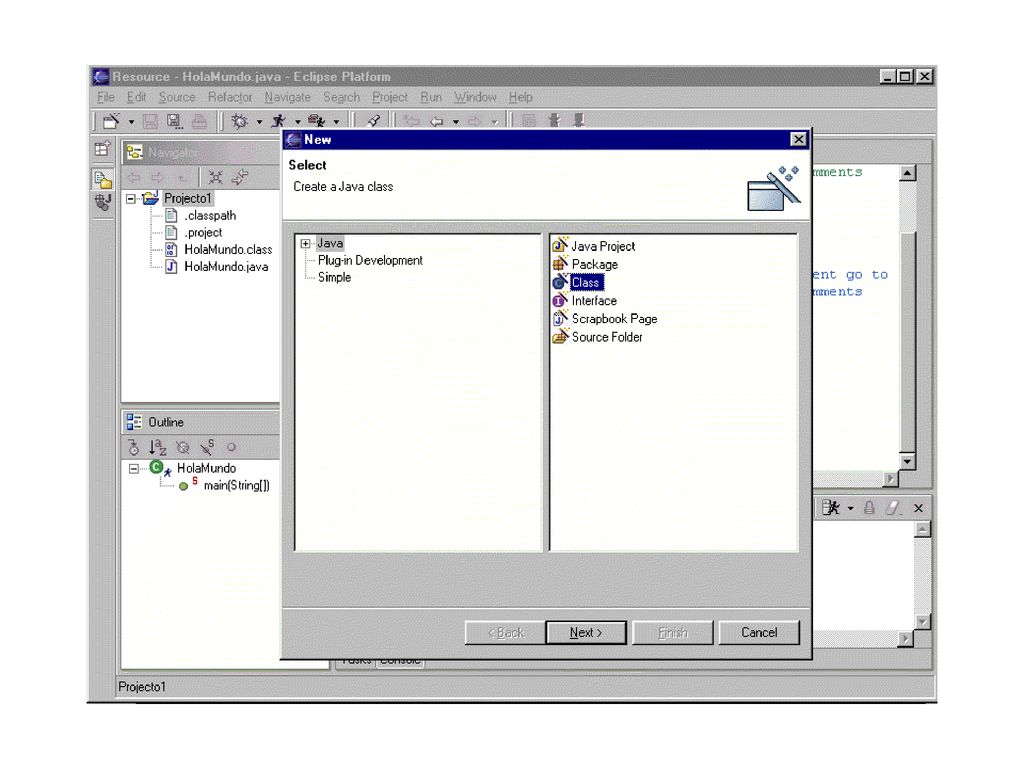Select HolaMundo.class in Navigator

(x=228, y=249)
